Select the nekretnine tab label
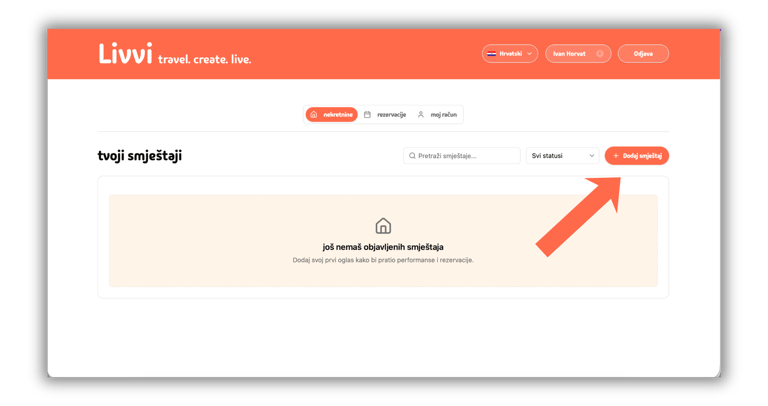Viewport: 768px width, 406px height. [x=338, y=115]
